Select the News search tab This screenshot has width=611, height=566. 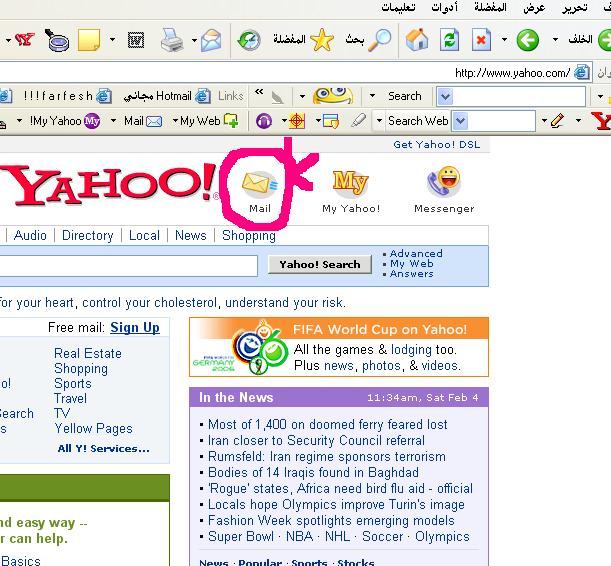191,235
